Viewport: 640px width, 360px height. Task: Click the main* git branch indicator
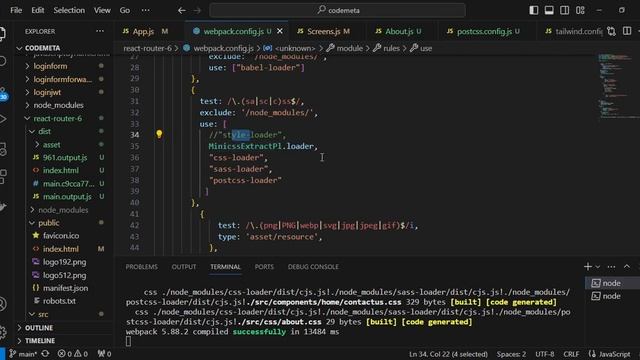click(x=23, y=354)
